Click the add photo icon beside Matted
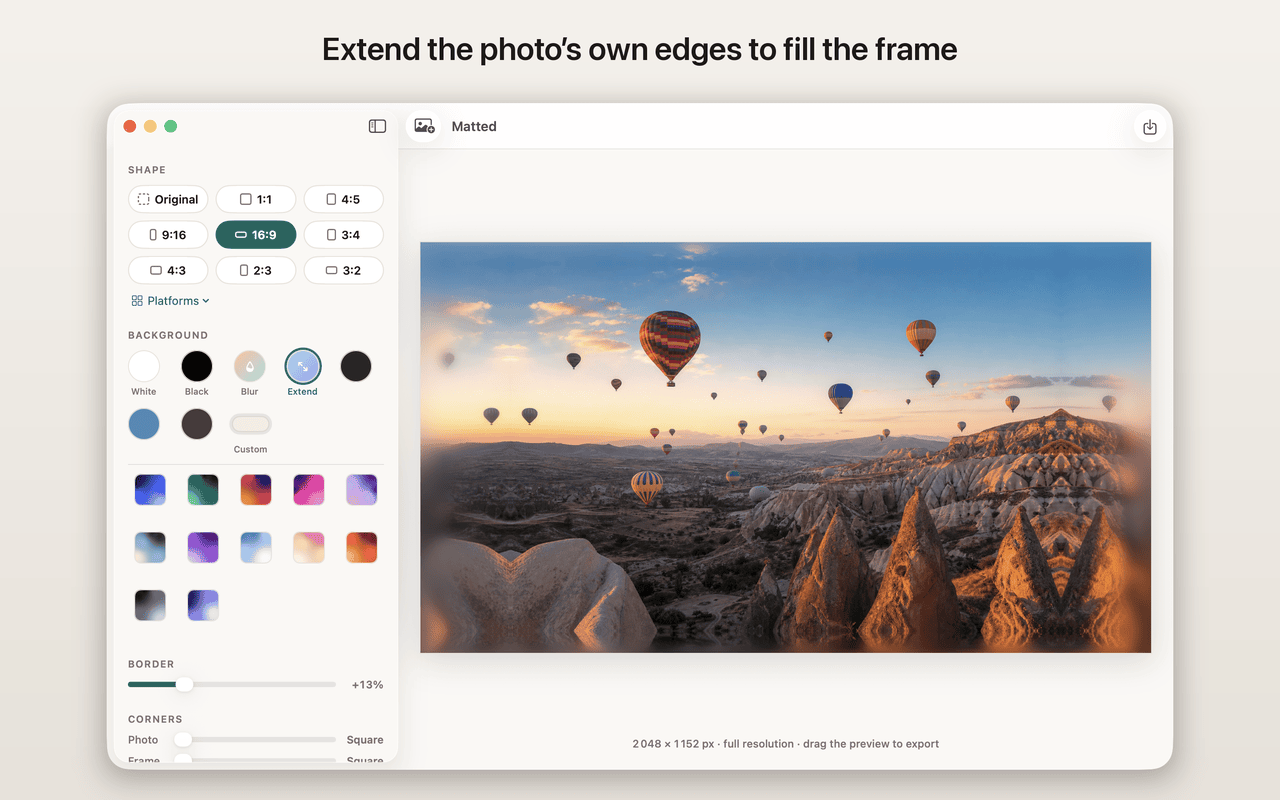Viewport: 1280px width, 800px height. point(424,126)
